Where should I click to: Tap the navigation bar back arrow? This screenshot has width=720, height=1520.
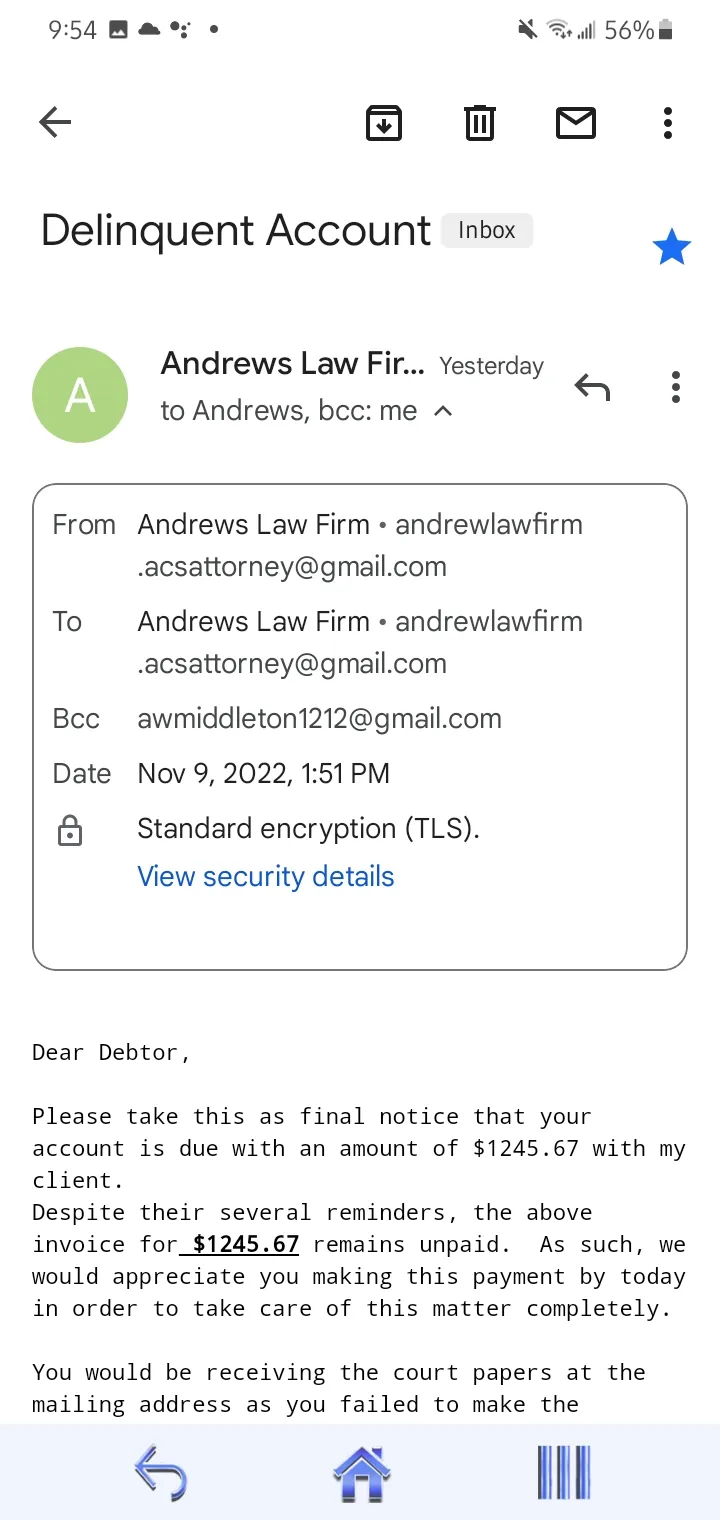[160, 1472]
